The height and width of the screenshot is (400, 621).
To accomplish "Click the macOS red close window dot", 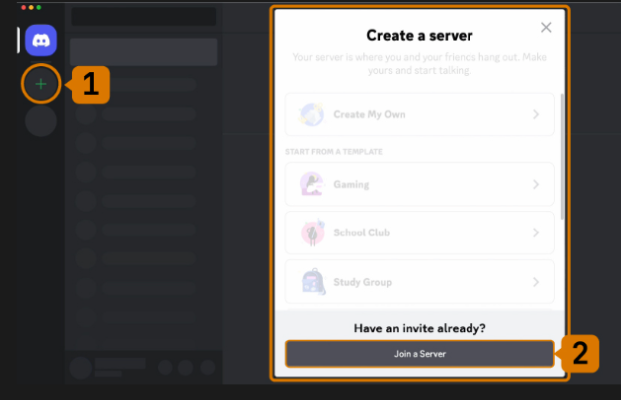I will coord(23,8).
